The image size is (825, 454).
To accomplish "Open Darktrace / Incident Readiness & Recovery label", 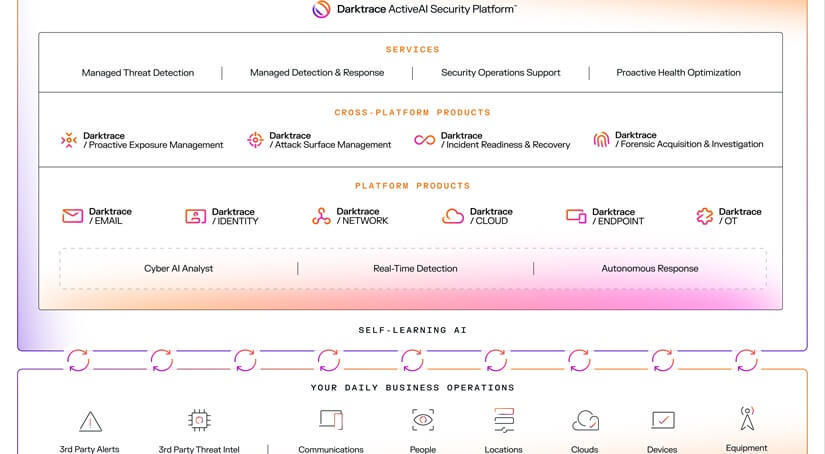I will 505,140.
